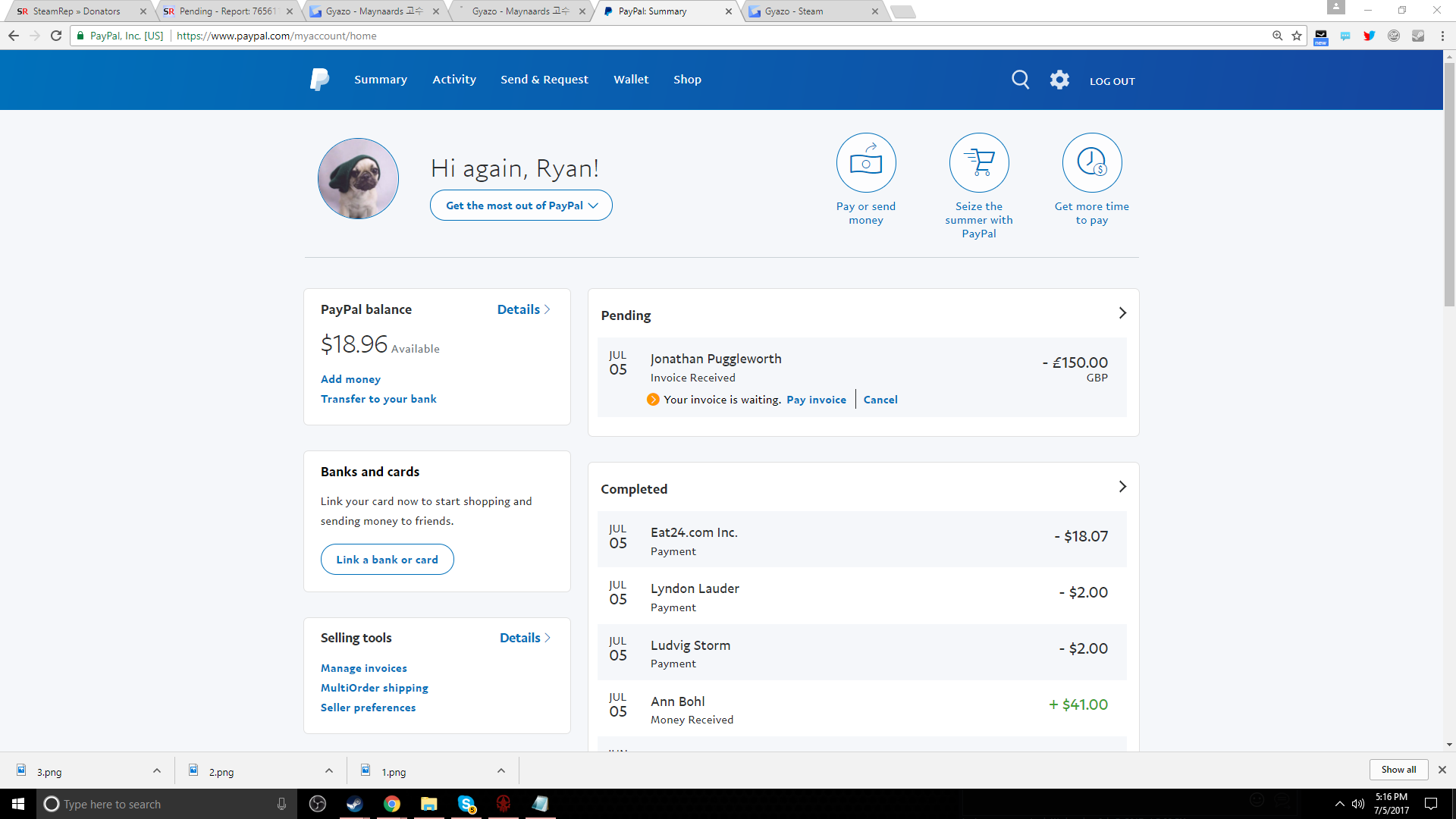This screenshot has height=819, width=1456.
Task: Open Manage invoices link
Action: tap(363, 668)
